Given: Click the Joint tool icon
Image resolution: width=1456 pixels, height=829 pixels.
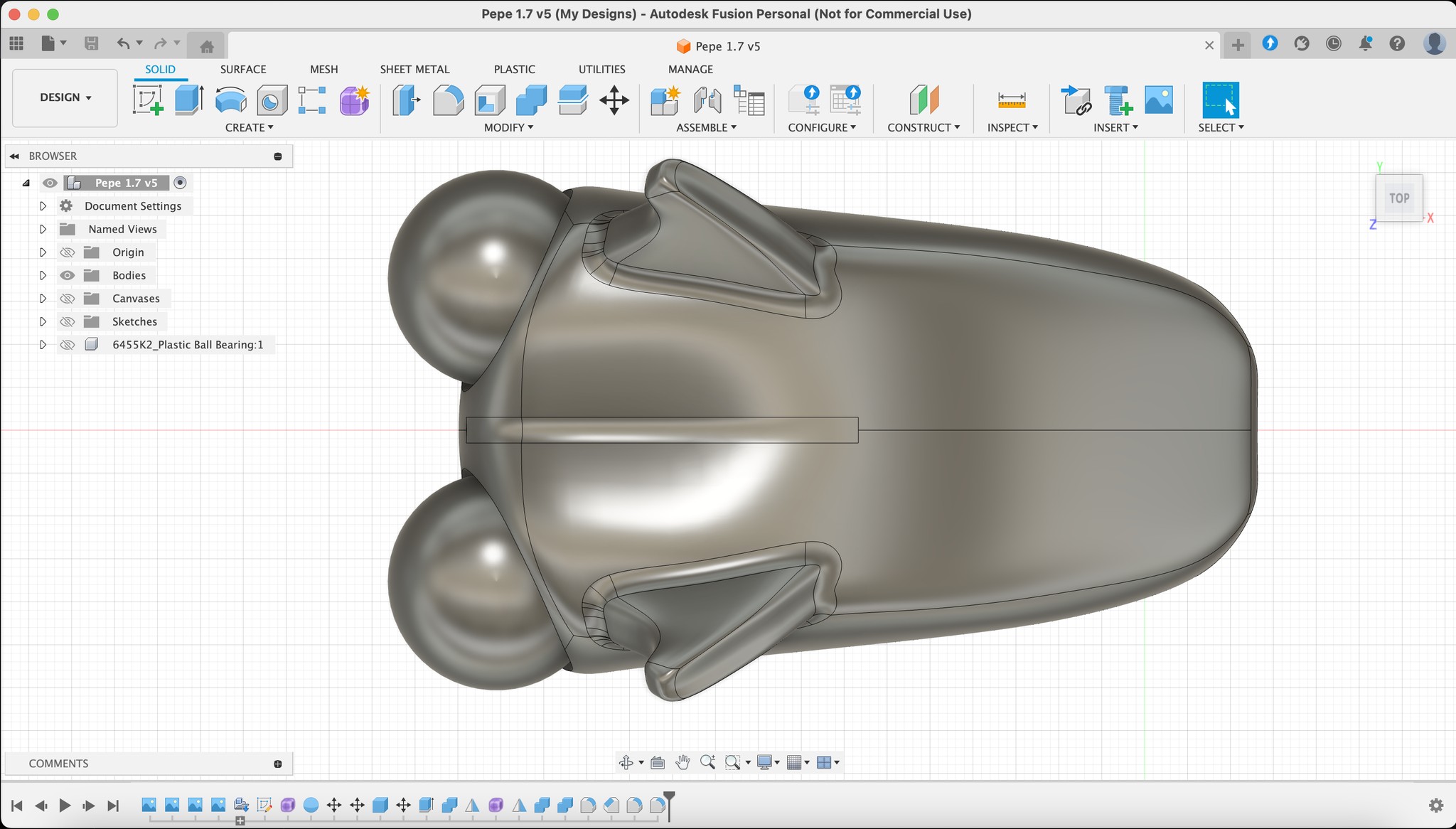Looking at the screenshot, I should (x=707, y=100).
